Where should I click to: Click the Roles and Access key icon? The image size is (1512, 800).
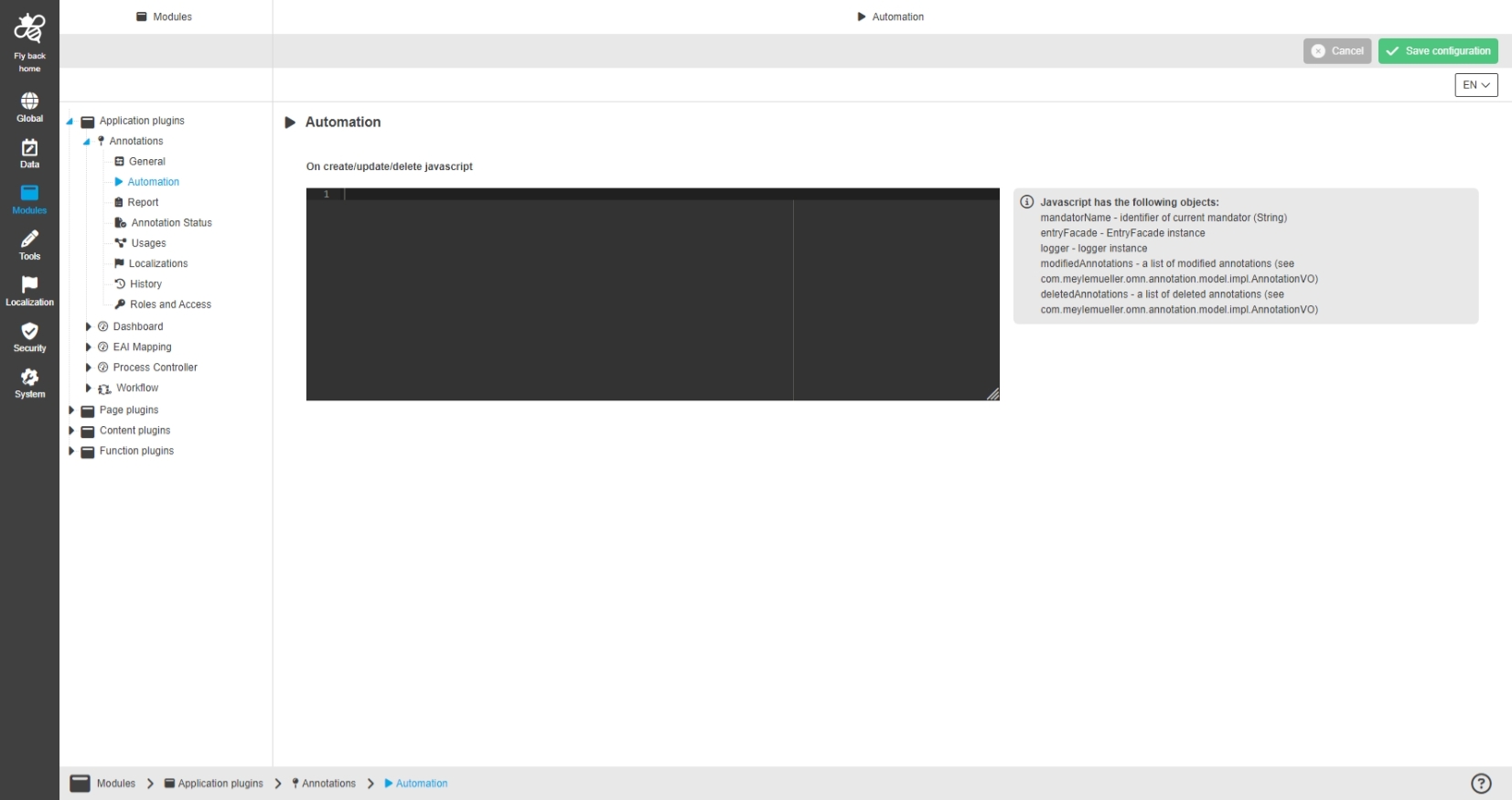click(x=120, y=304)
